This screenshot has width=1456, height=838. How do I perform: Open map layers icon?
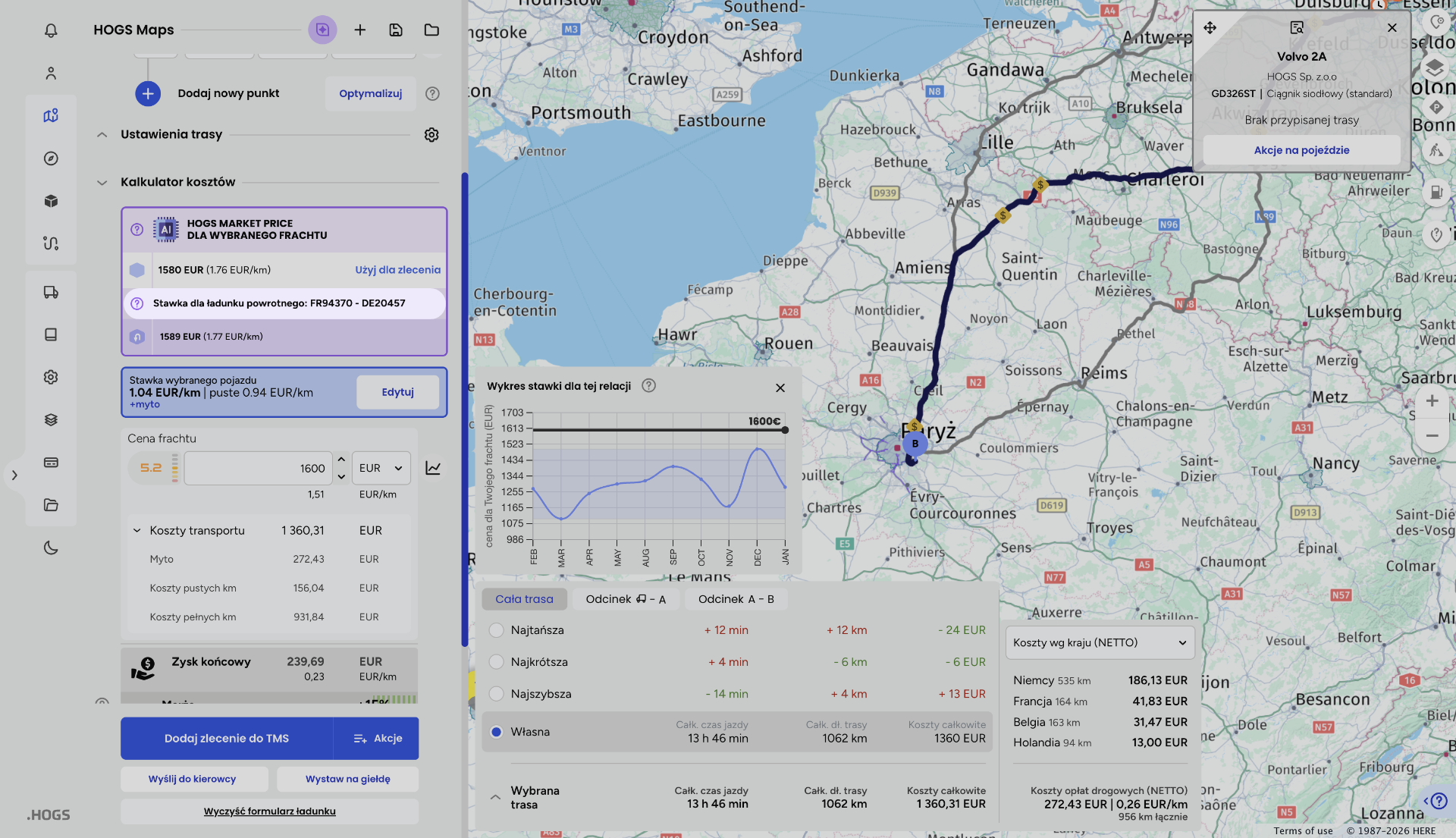point(1434,68)
